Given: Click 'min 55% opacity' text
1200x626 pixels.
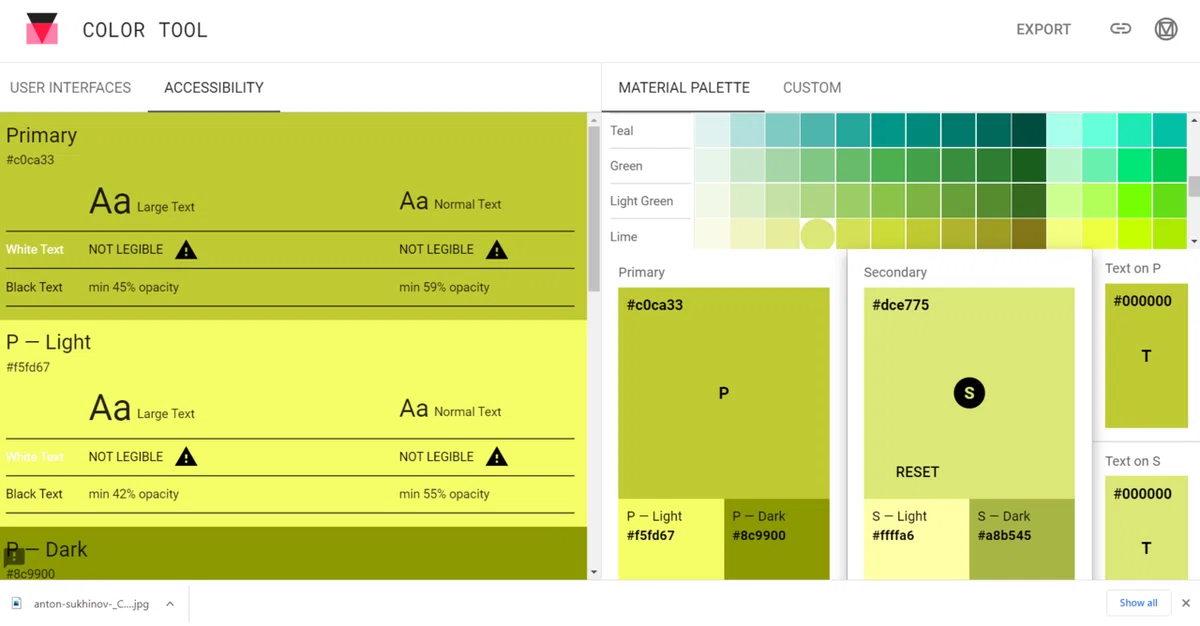Looking at the screenshot, I should tap(444, 494).
